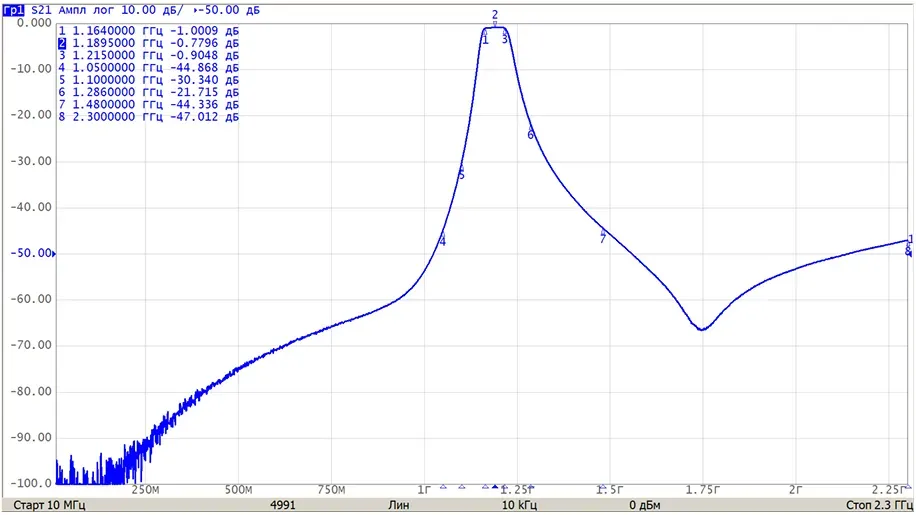Click the -20.00 Y-axis label

pos(32,115)
